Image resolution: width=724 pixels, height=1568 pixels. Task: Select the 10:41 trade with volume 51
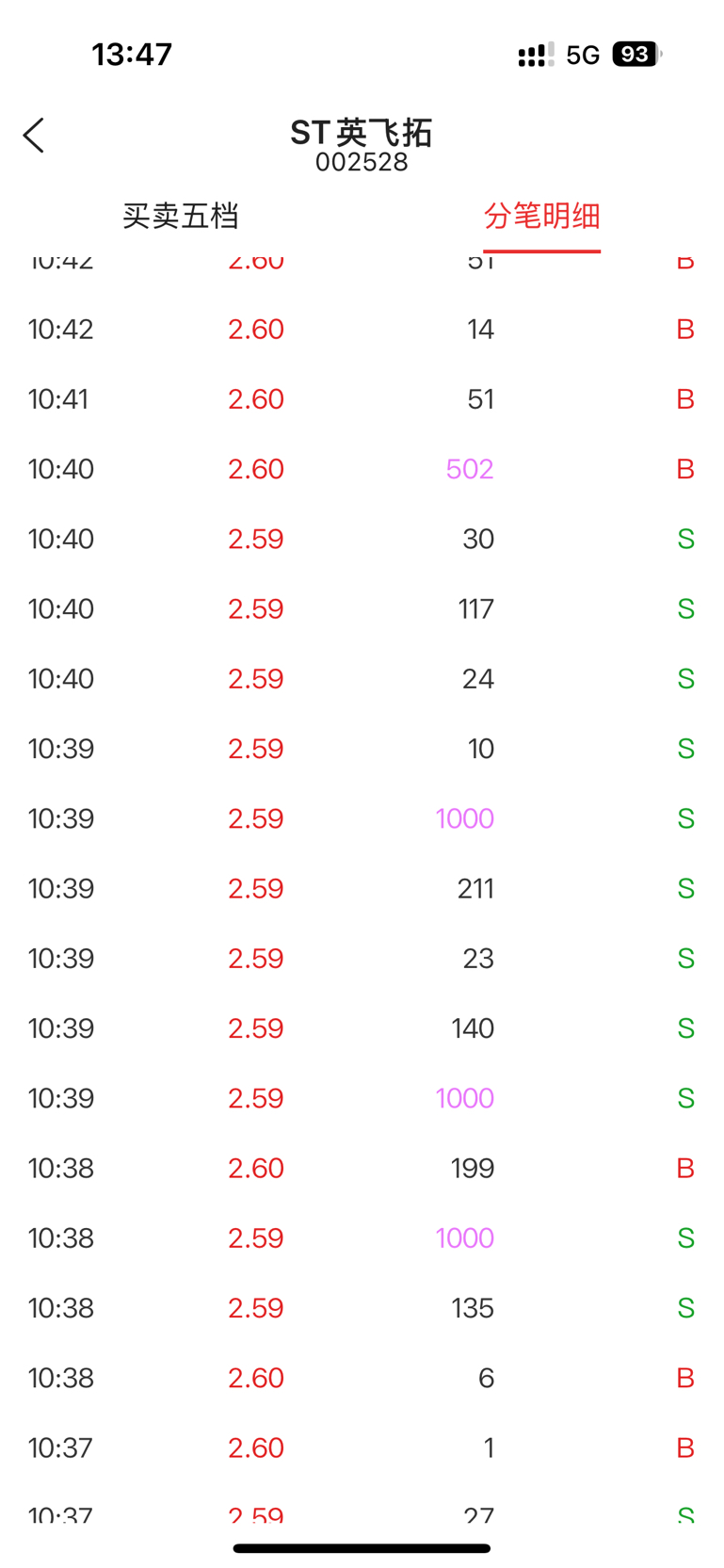(x=362, y=399)
